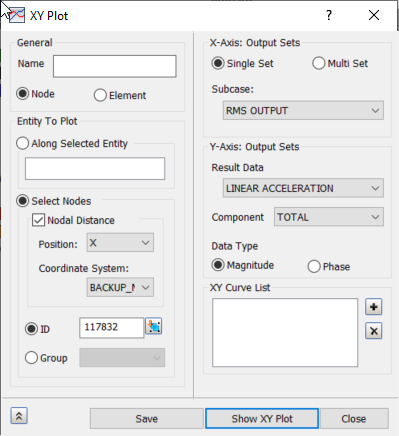Viewport: 399px width, 436px height.
Task: Click the Along Selected Entity text box
Action: (95, 169)
